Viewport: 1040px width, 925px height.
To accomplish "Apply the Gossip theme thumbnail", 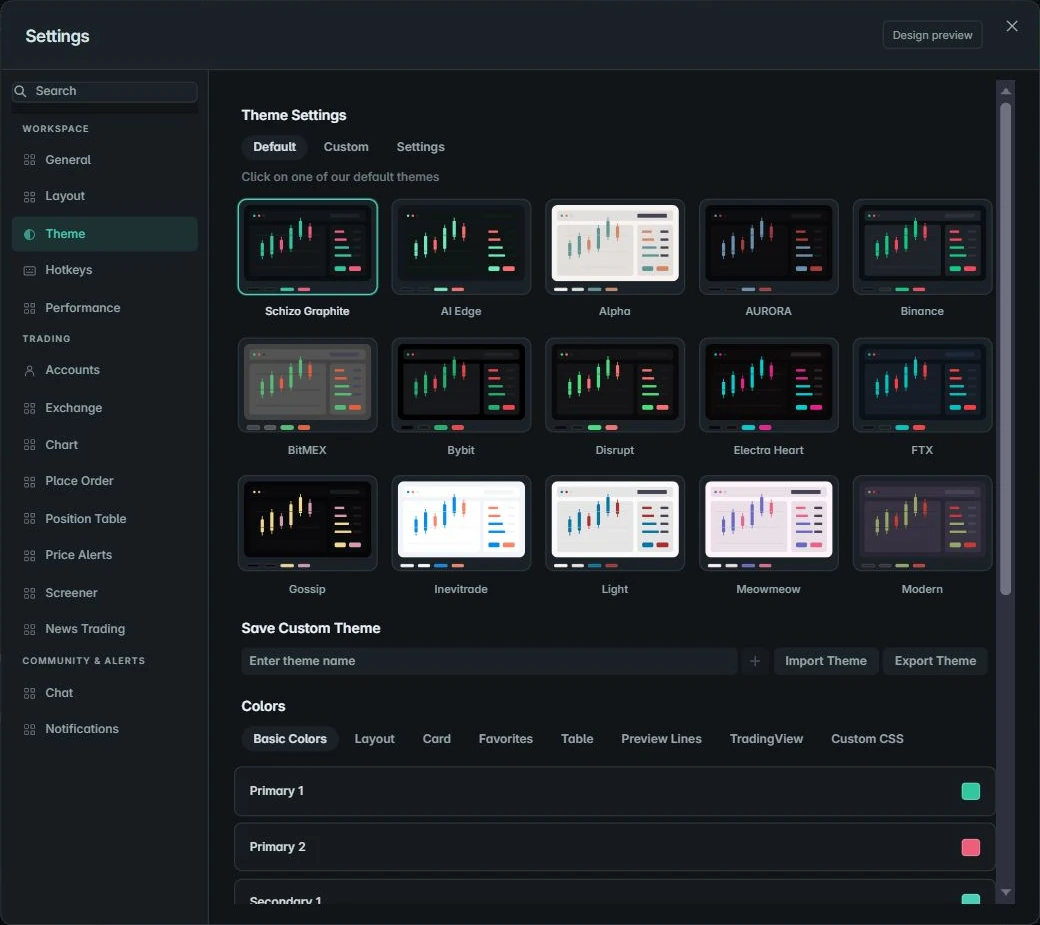I will pyautogui.click(x=307, y=523).
